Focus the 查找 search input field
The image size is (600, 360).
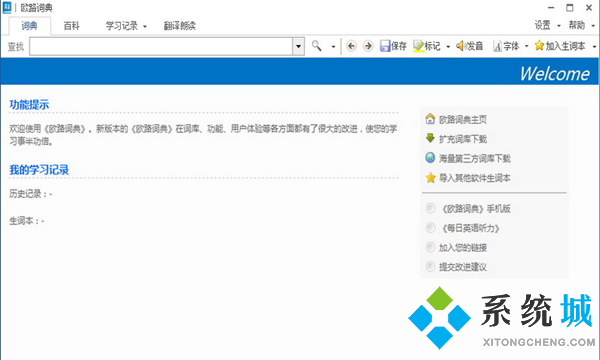[x=161, y=46]
